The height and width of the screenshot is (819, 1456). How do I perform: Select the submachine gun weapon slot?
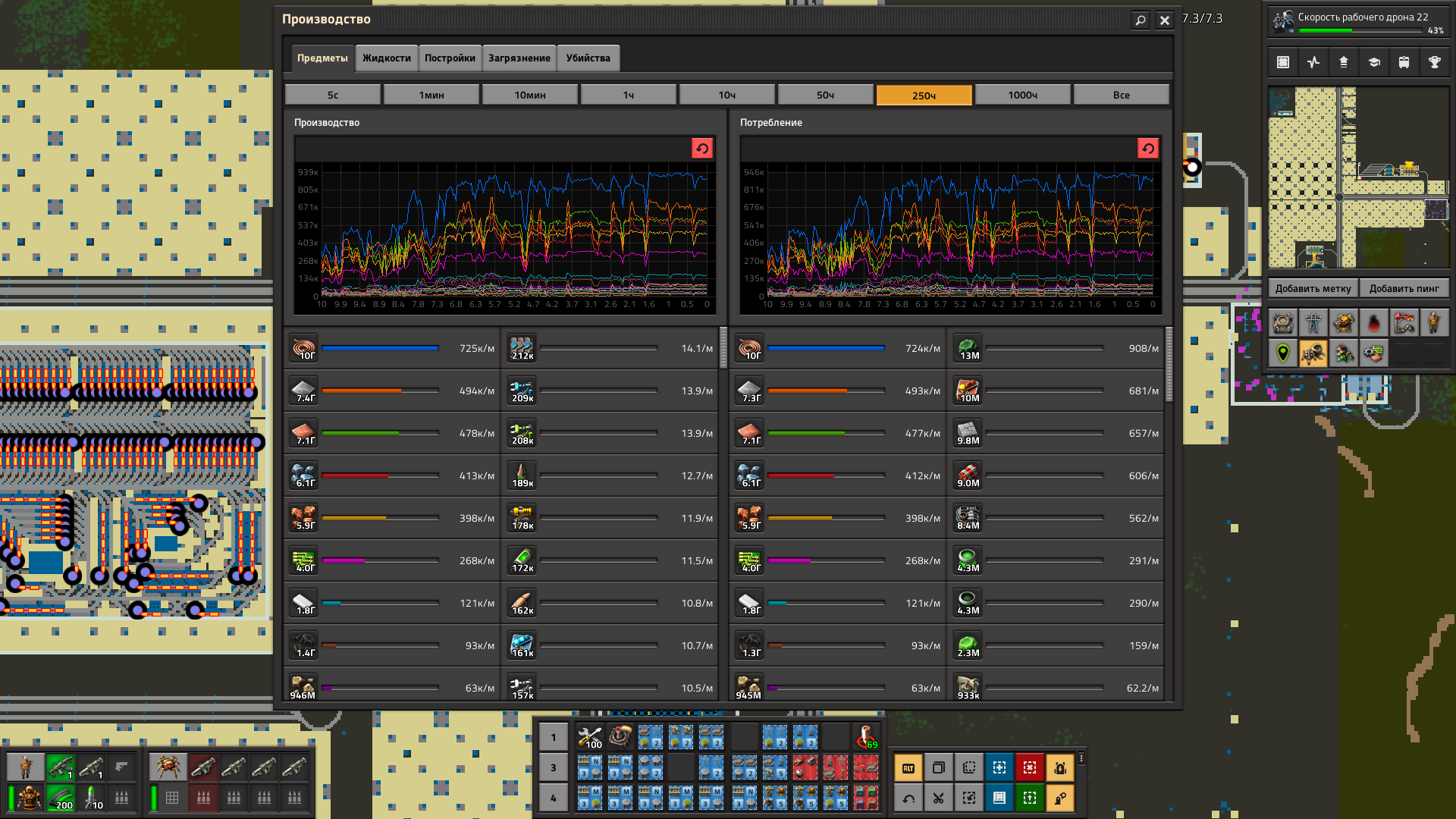click(x=61, y=767)
